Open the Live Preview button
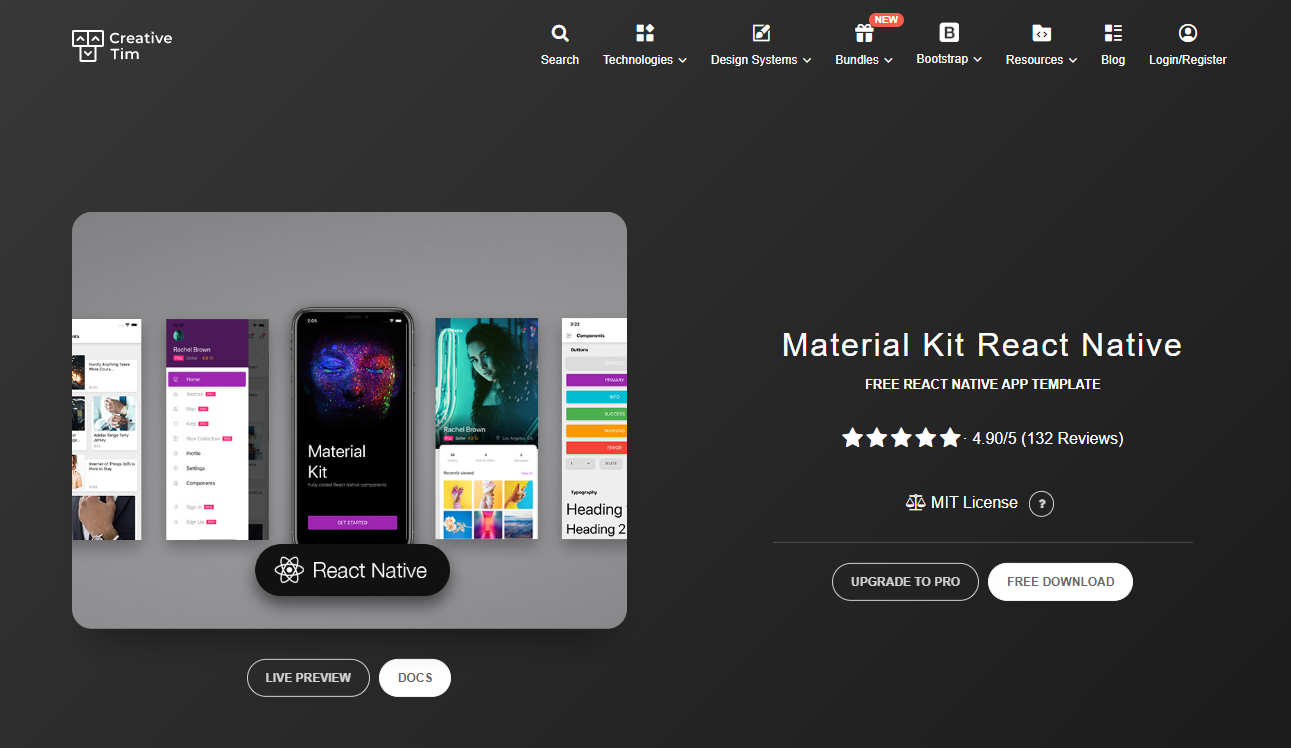1291x748 pixels. point(308,678)
